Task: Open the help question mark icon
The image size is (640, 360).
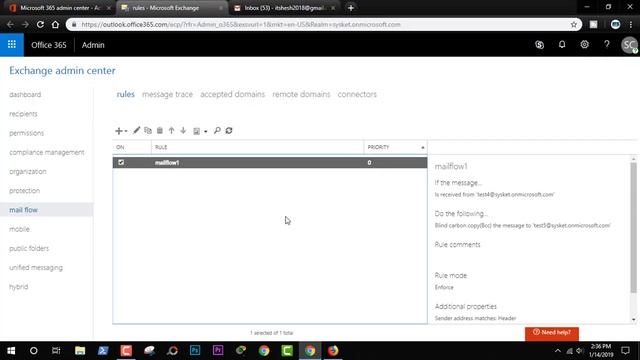Action: click(607, 44)
